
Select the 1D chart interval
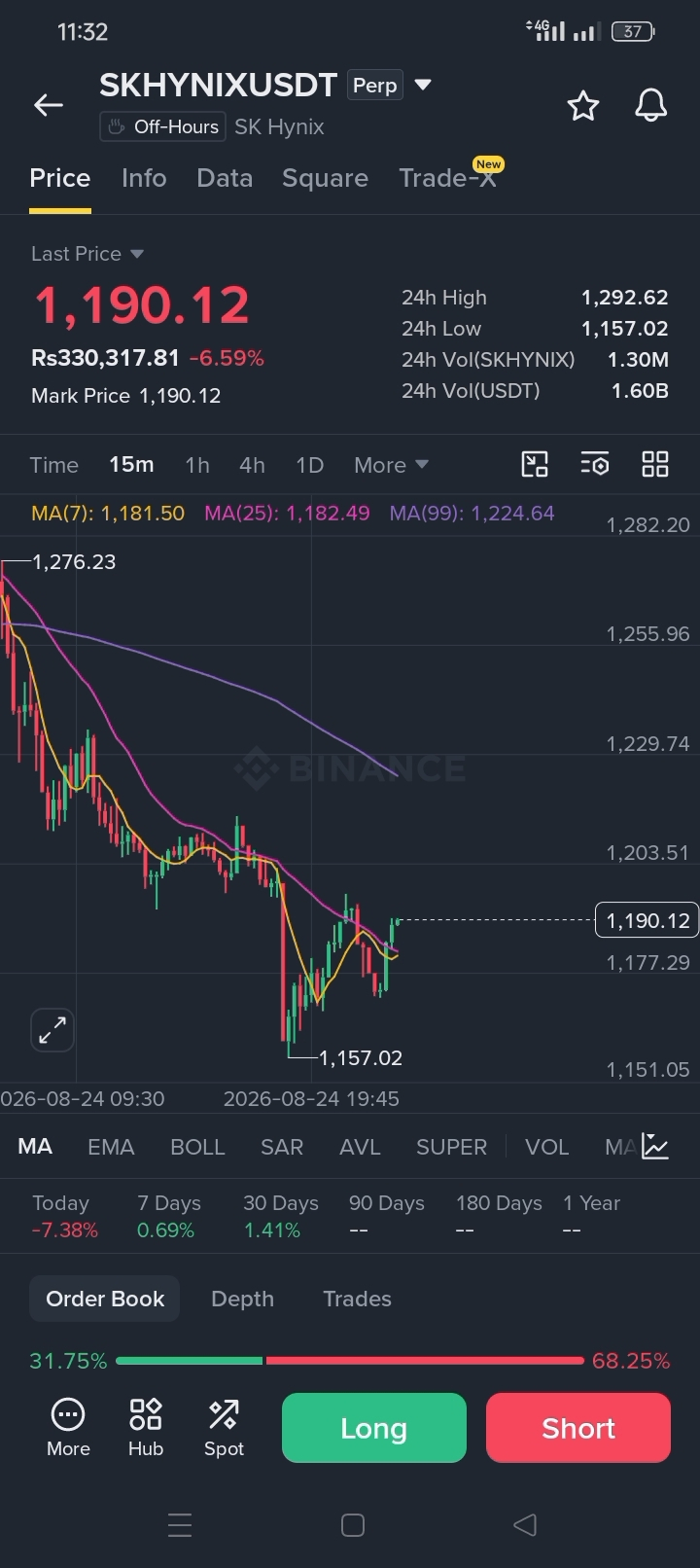click(309, 465)
